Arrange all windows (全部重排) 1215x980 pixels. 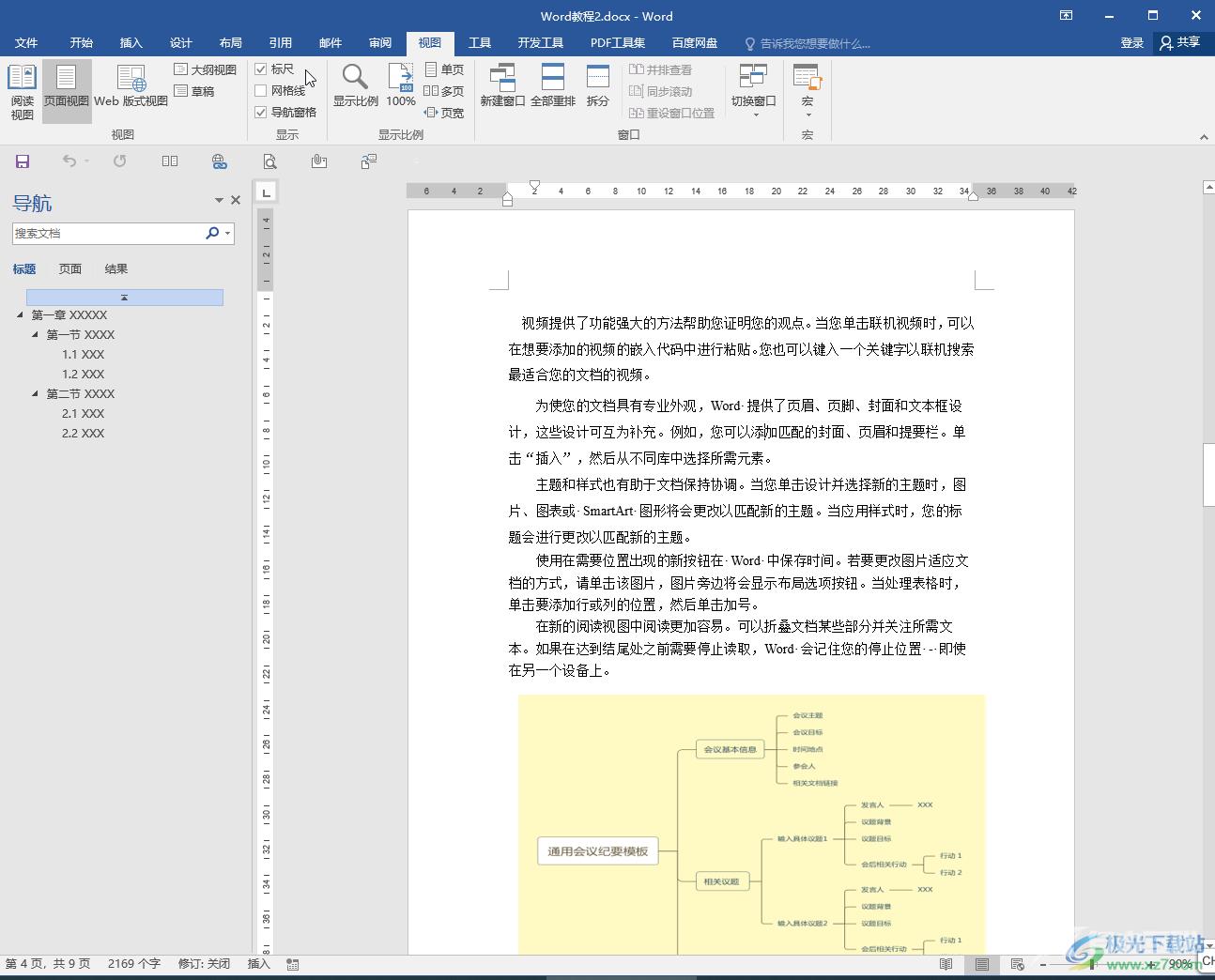553,85
